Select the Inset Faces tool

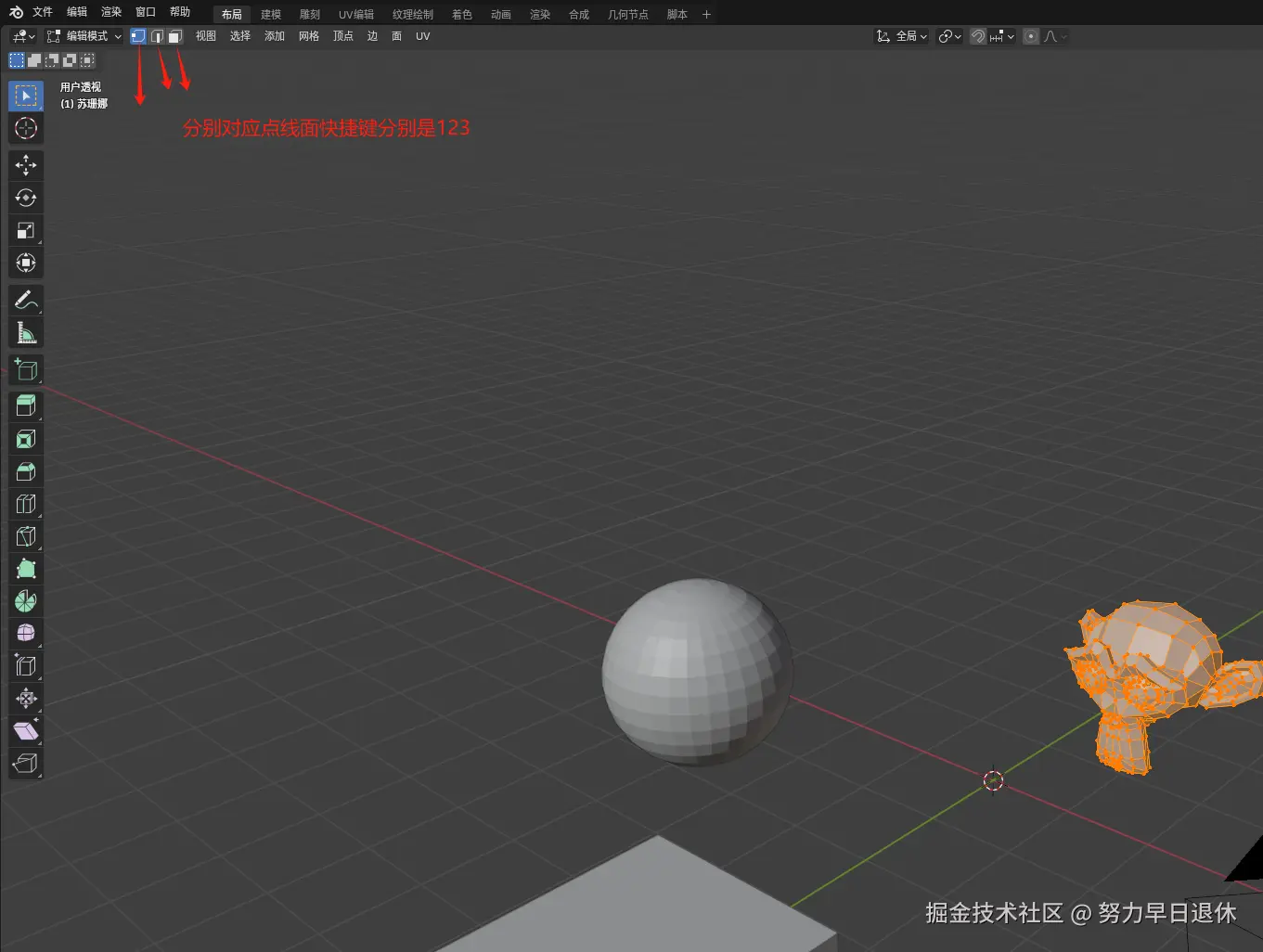tap(26, 439)
